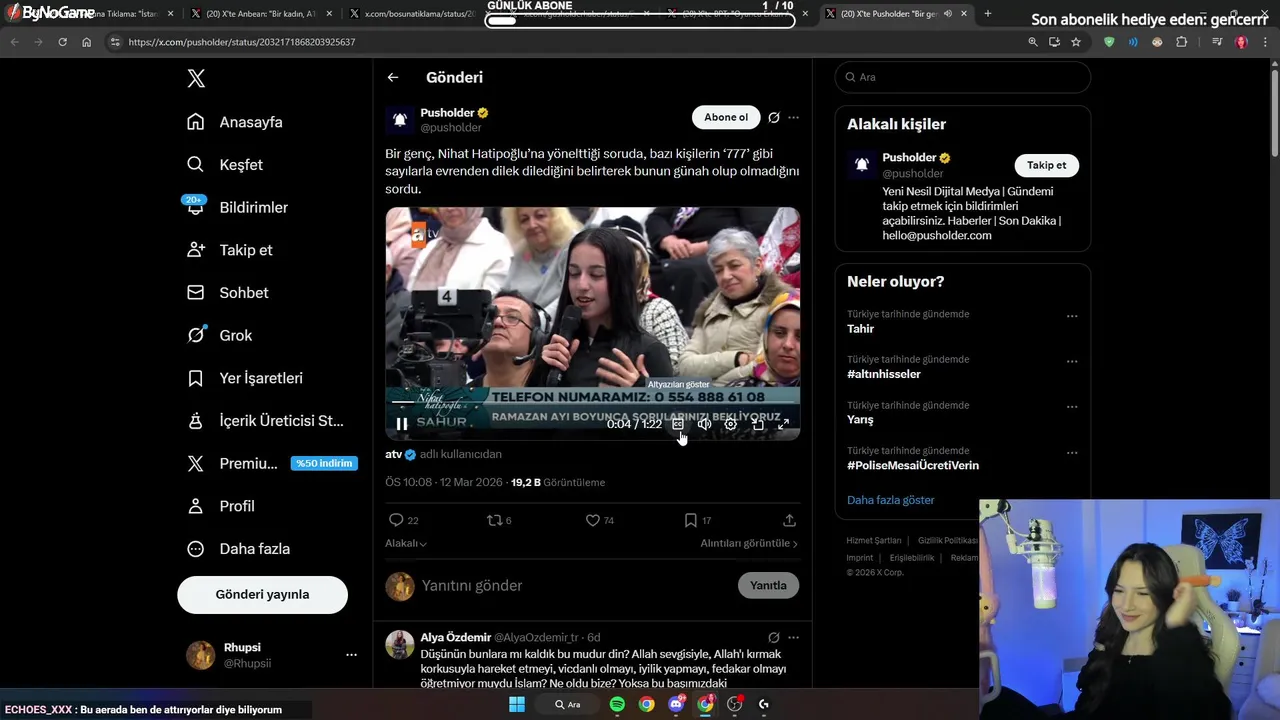Image resolution: width=1280 pixels, height=720 pixels.
Task: Open options for Tahir trend
Action: 1072,316
